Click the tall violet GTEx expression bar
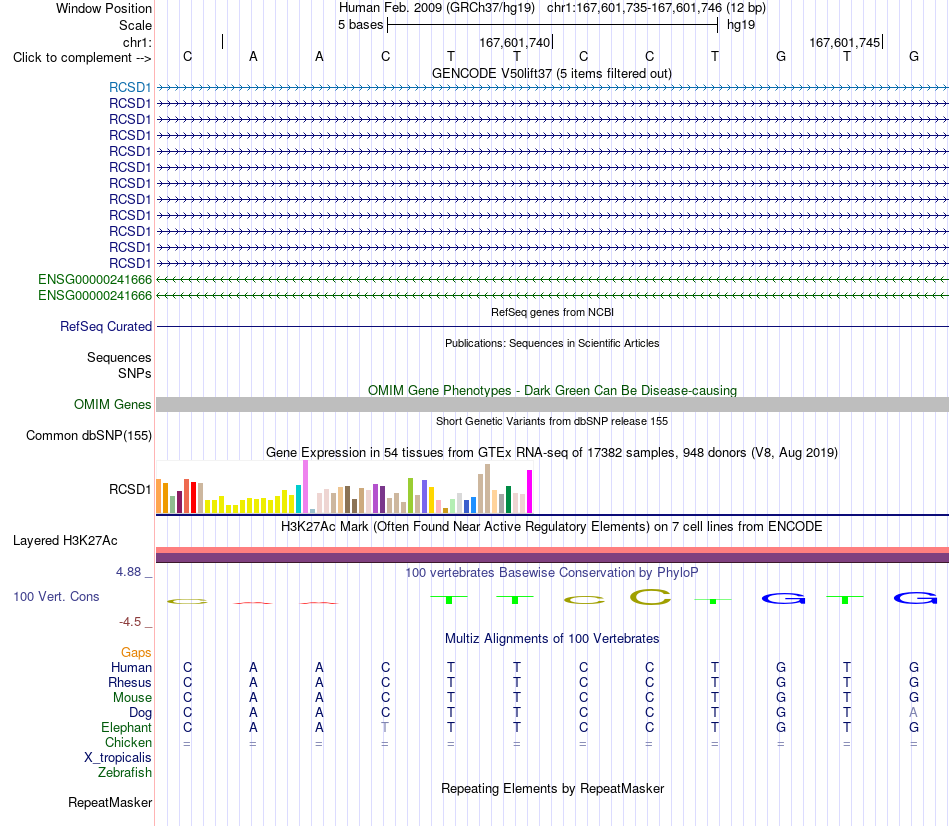Viewport: 950px width, 826px height. point(305,487)
